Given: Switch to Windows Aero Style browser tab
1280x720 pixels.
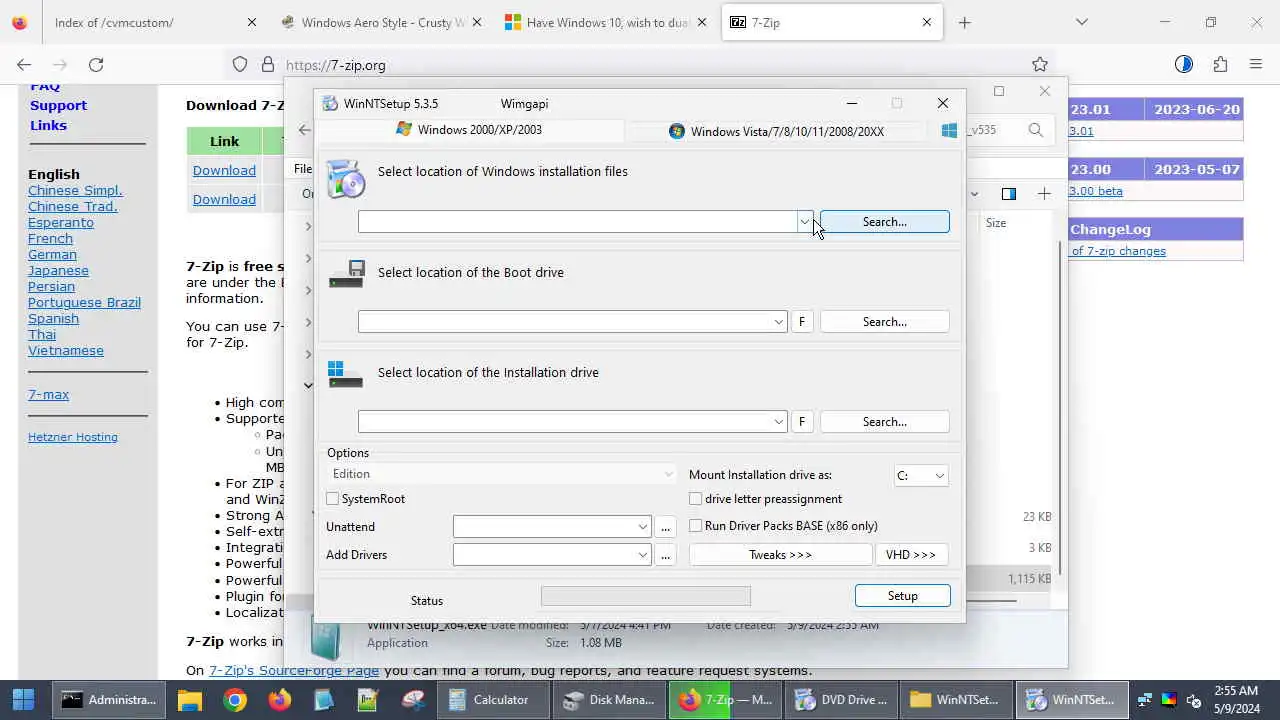Looking at the screenshot, I should [x=380, y=22].
